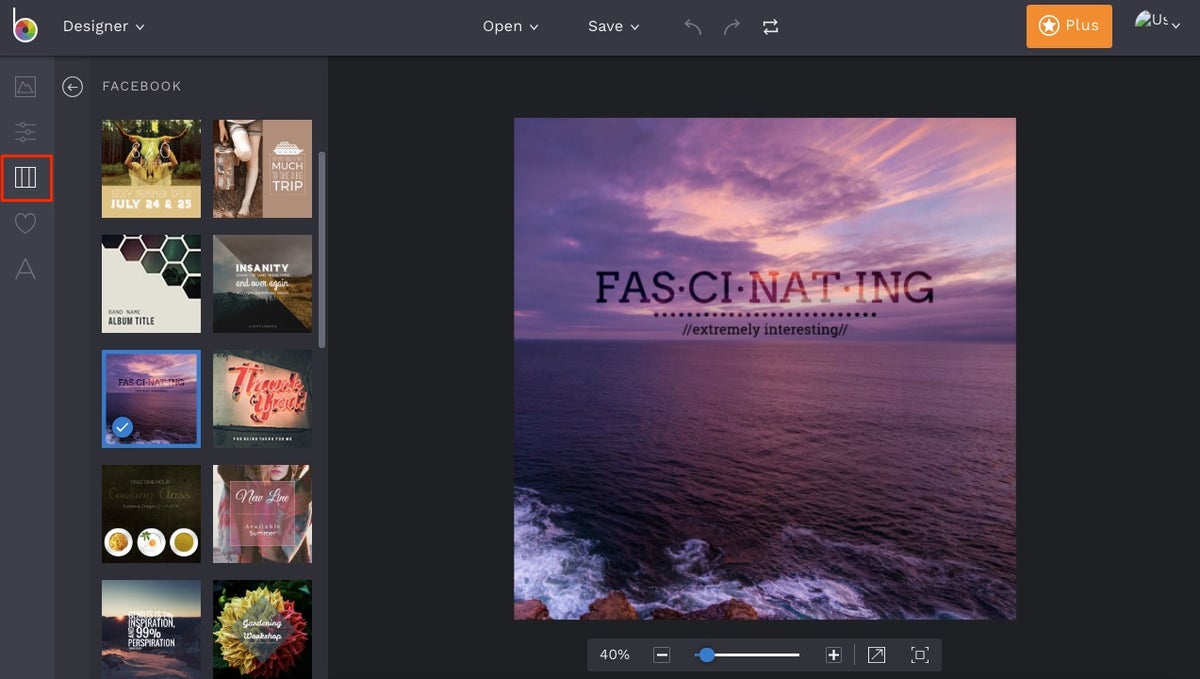
Task: Select the Inspiration Perspiration quote template
Action: click(151, 629)
